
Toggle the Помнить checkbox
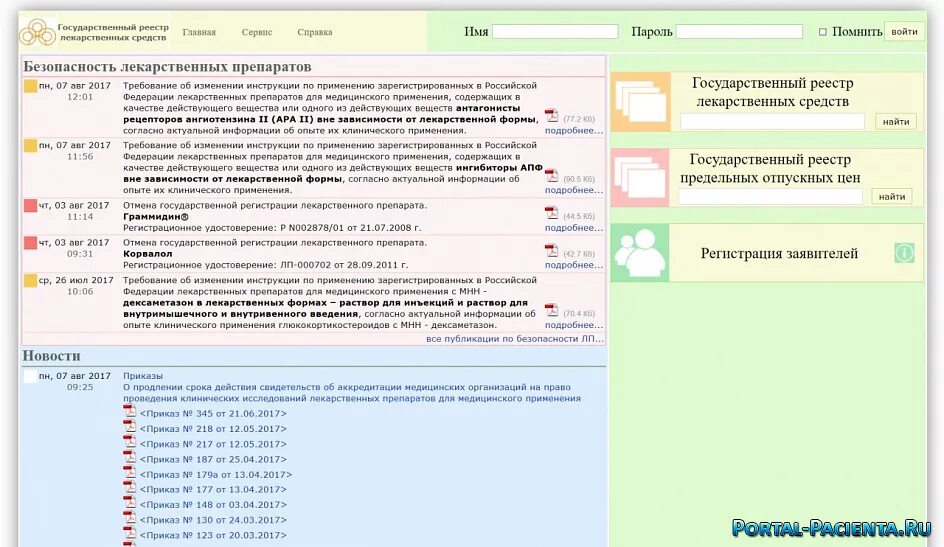[x=822, y=32]
